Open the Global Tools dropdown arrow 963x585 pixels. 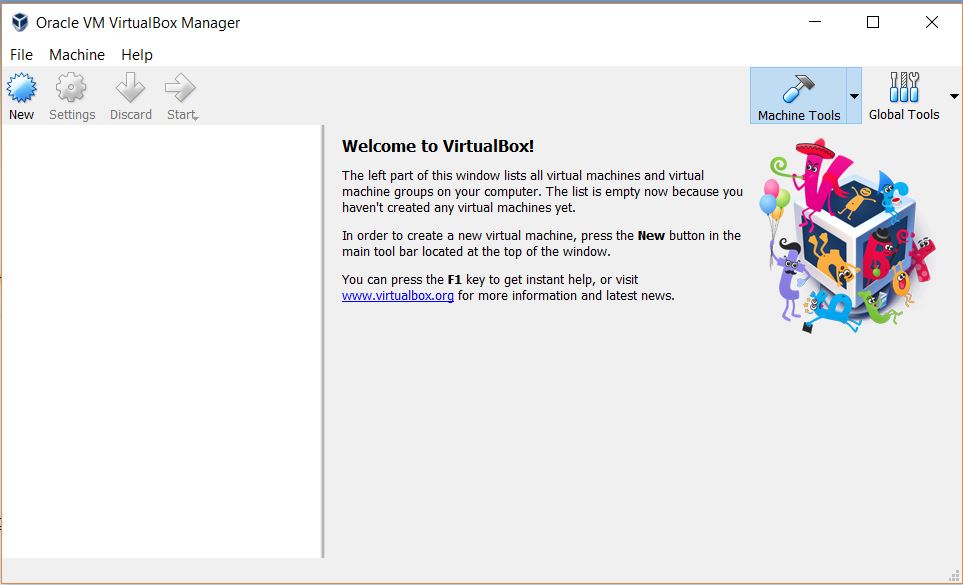953,95
